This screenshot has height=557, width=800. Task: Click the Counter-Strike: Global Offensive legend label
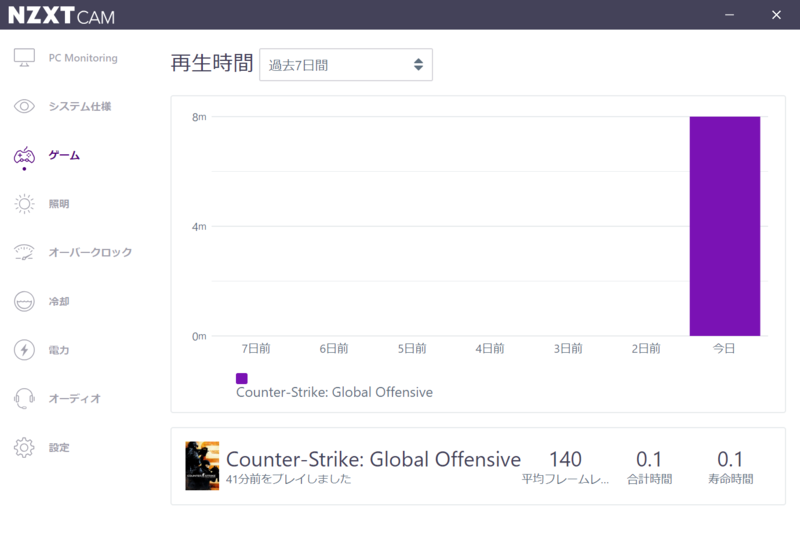click(334, 392)
